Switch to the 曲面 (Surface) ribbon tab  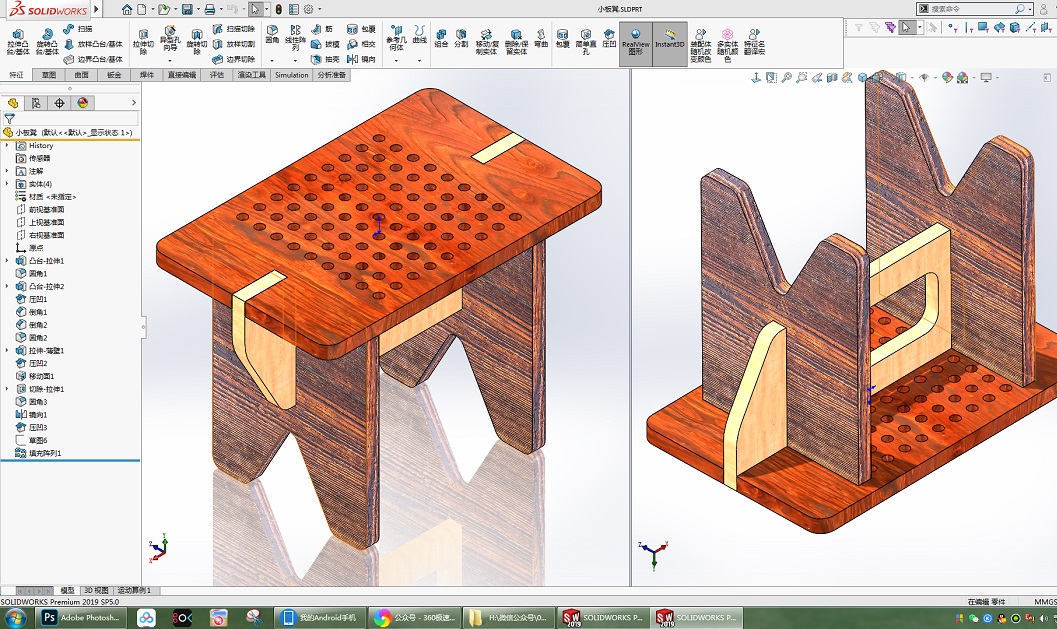point(81,75)
